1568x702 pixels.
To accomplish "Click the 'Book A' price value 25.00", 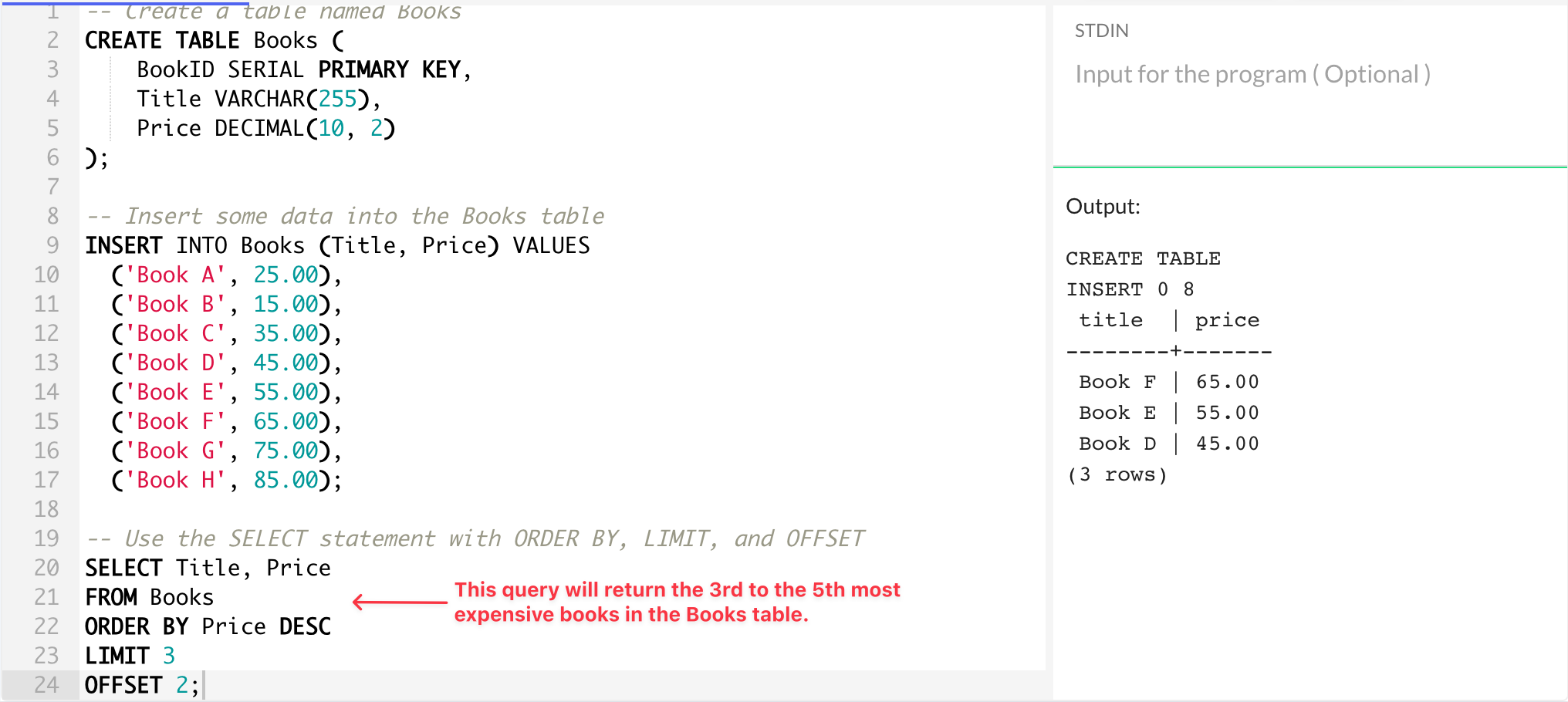I will [x=284, y=274].
